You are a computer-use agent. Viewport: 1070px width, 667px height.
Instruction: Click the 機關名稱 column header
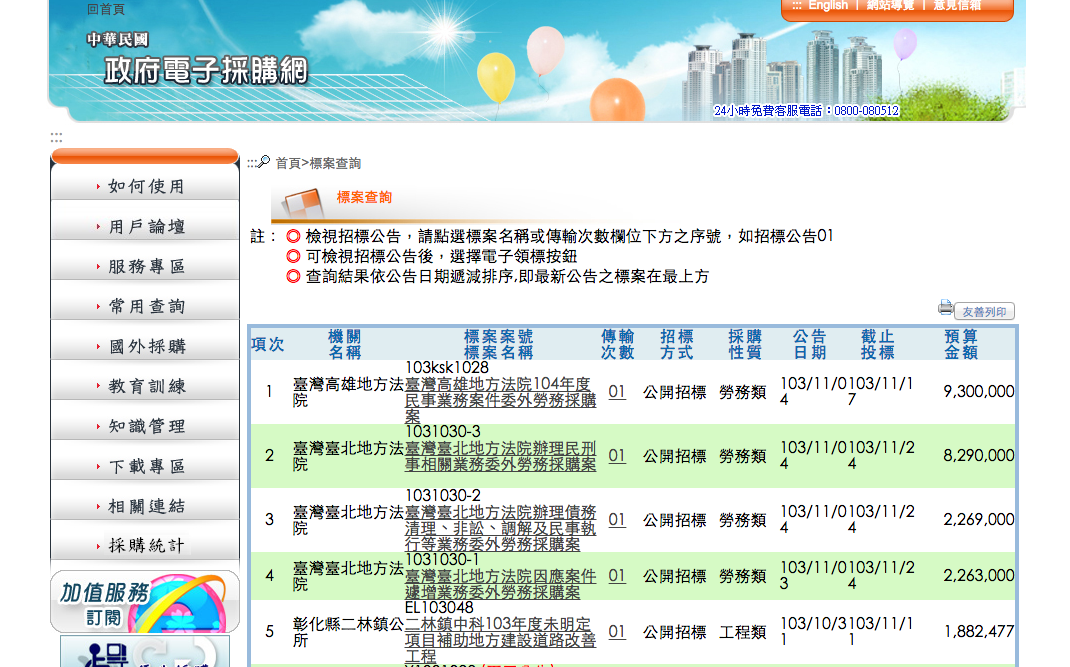[345, 344]
